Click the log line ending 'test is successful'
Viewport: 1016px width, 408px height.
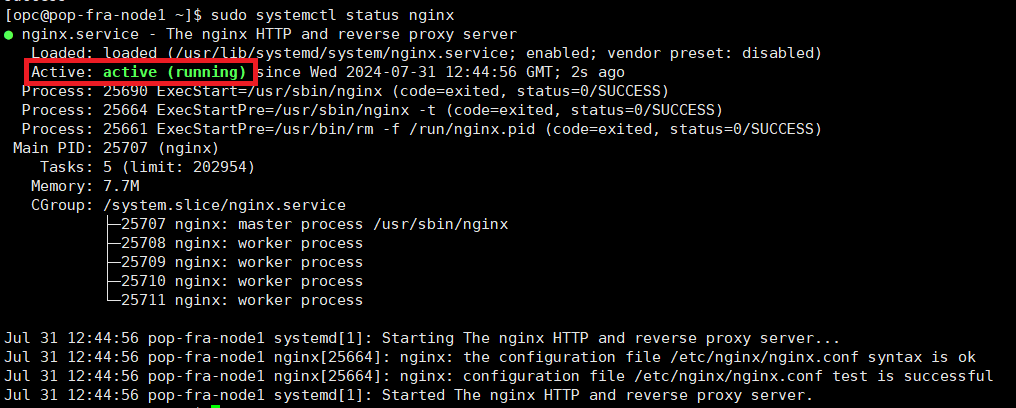click(x=499, y=376)
